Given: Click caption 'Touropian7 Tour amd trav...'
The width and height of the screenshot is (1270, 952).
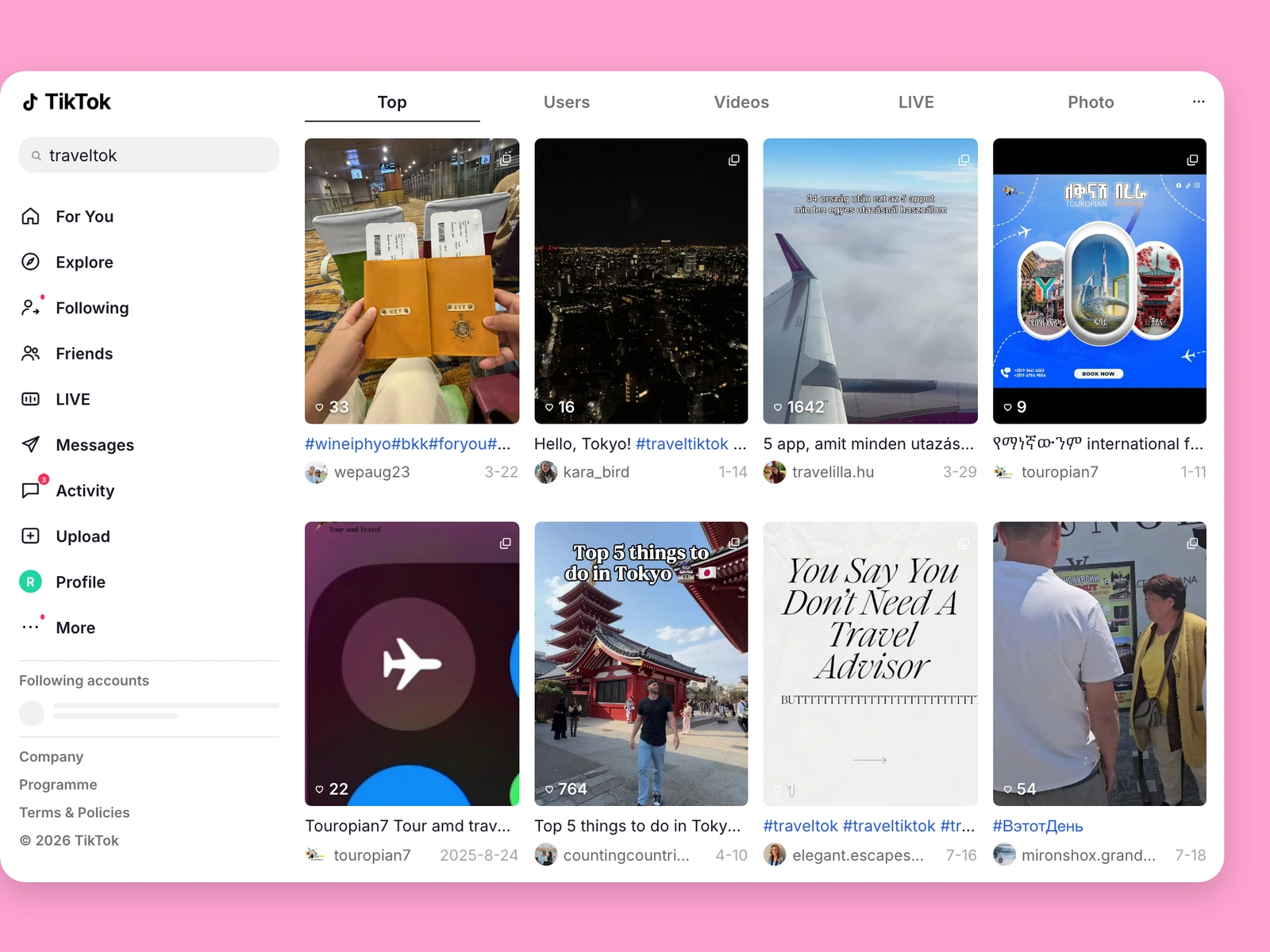Looking at the screenshot, I should [x=408, y=827].
